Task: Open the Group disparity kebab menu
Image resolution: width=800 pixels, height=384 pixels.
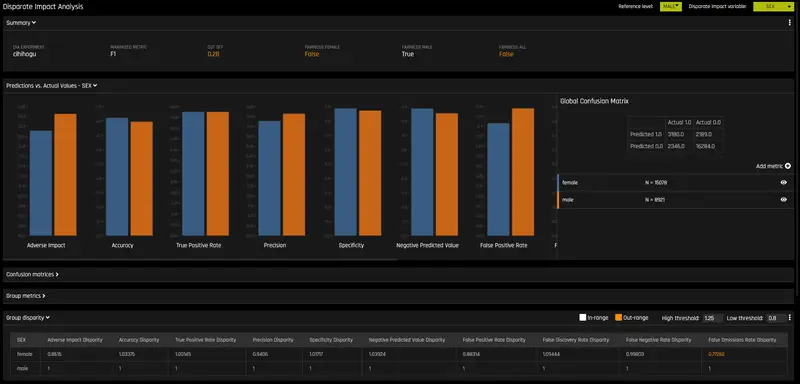Action: pyautogui.click(x=790, y=318)
